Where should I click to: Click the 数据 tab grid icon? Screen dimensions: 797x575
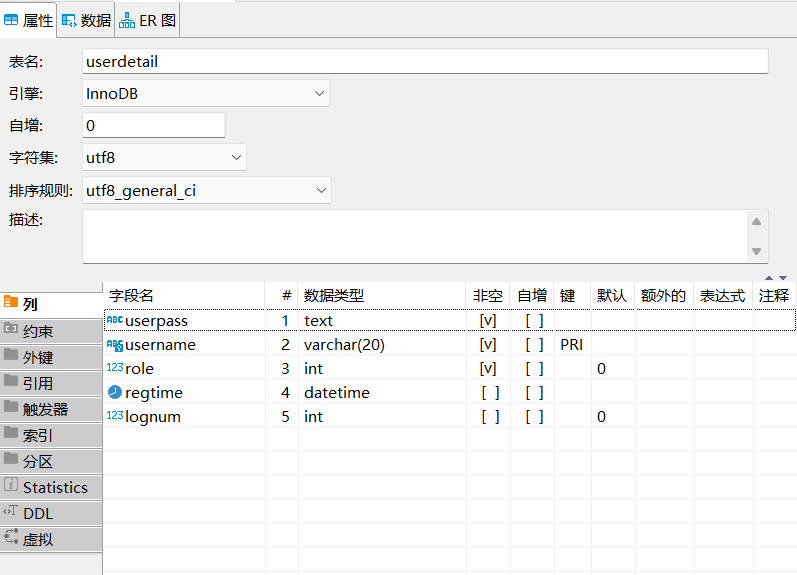69,21
